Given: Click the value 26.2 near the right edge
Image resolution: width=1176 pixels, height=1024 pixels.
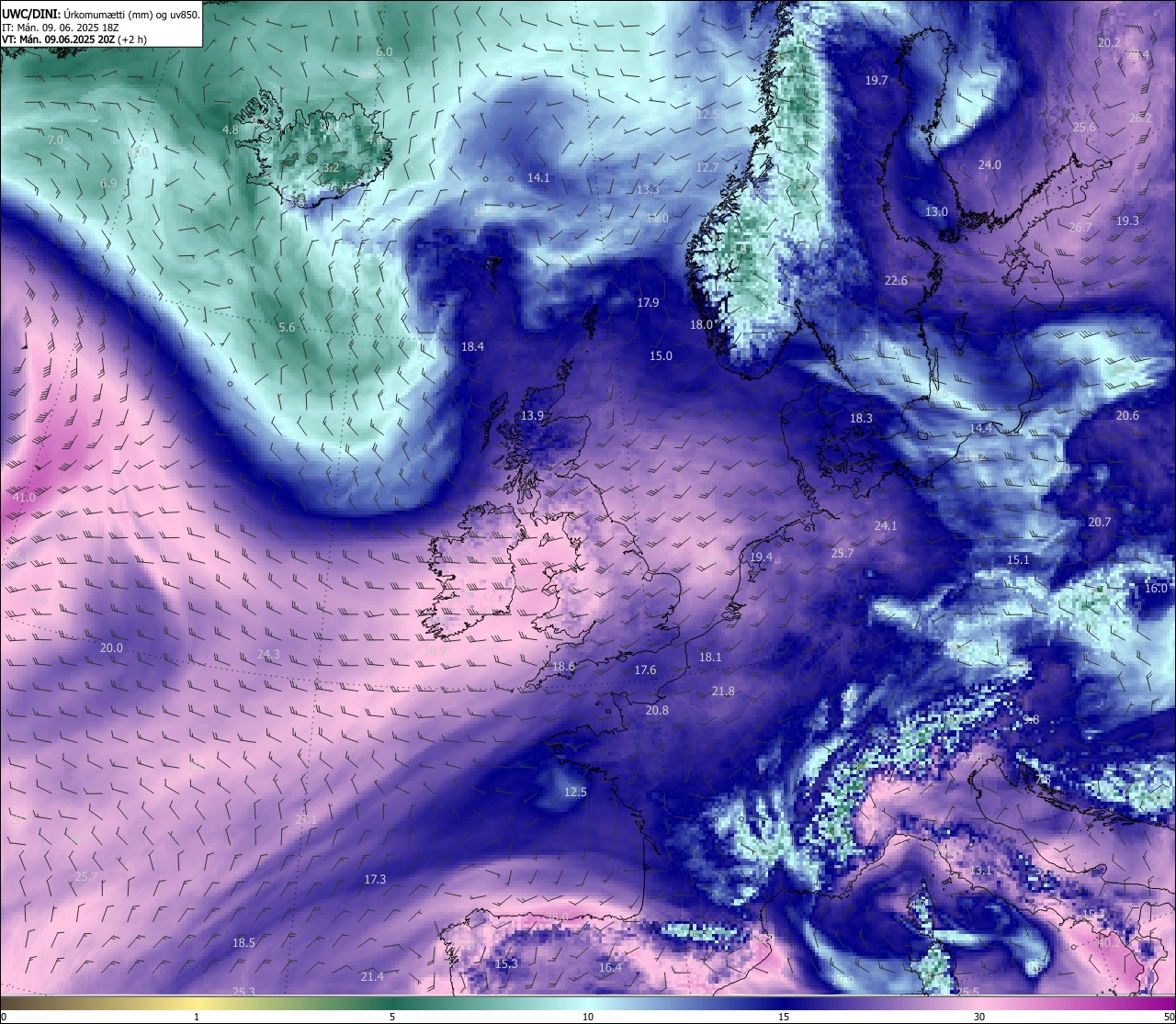Looking at the screenshot, I should pos(1140,118).
